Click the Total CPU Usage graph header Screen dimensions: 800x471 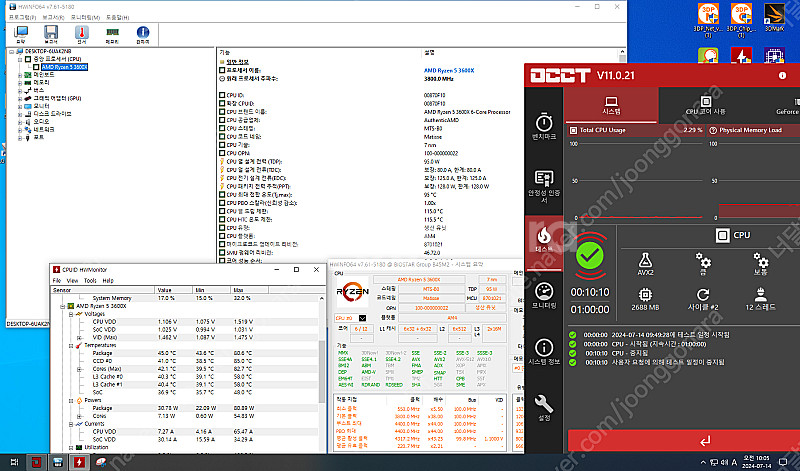click(x=636, y=130)
